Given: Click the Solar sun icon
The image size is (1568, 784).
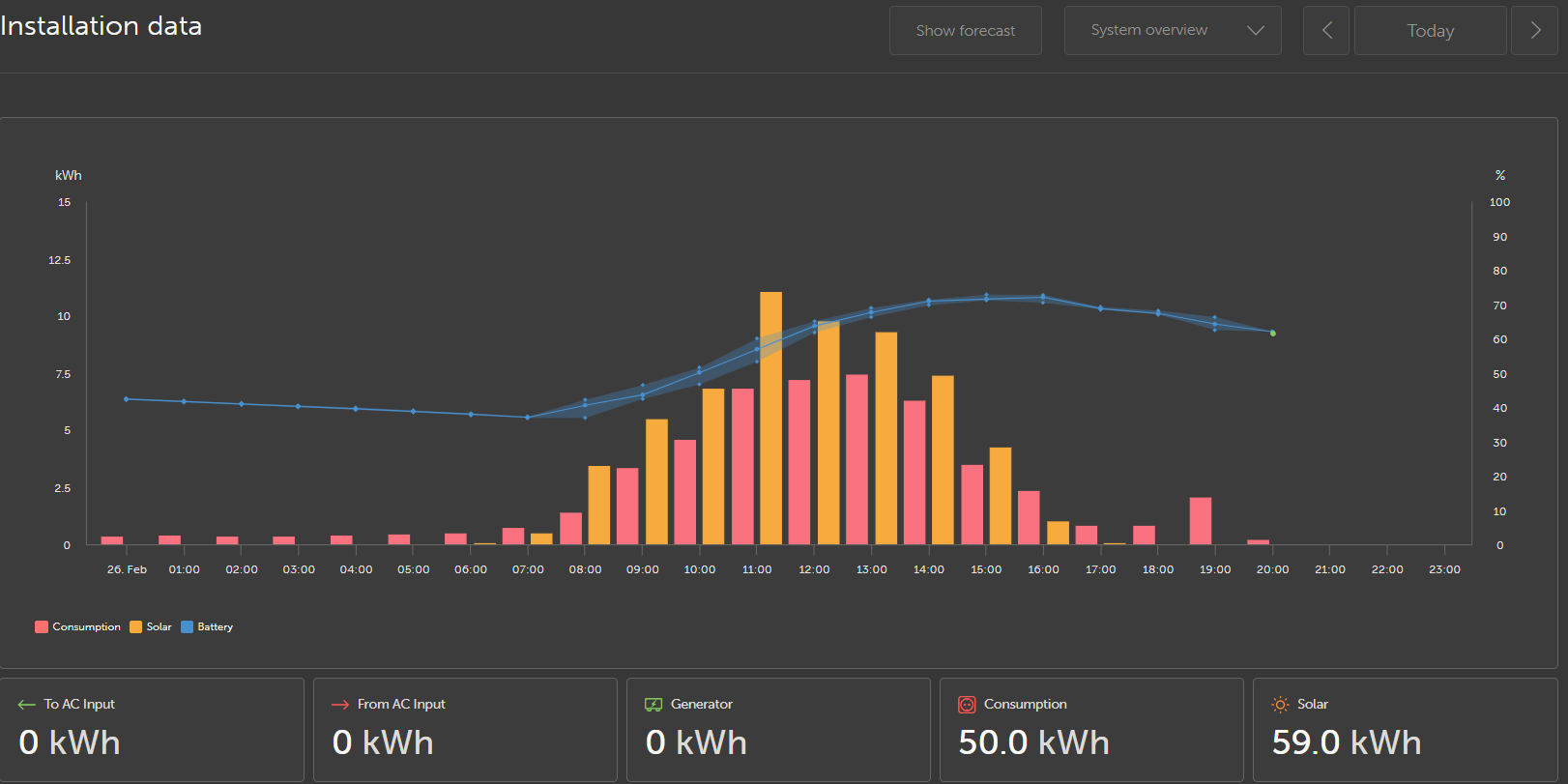Looking at the screenshot, I should pyautogui.click(x=1280, y=705).
